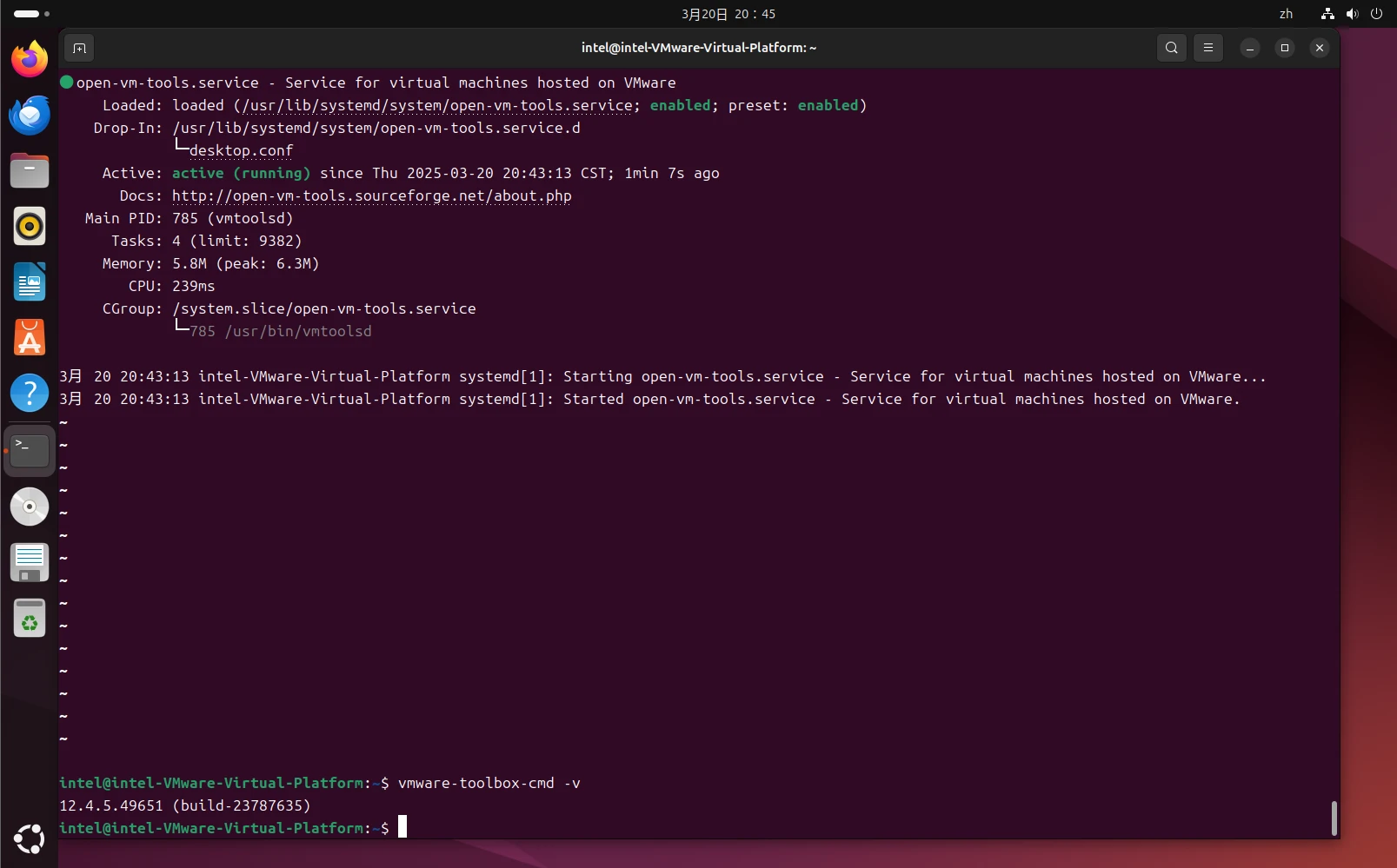Open Firefox from the dock
Screen dimensions: 1397x868
pos(30,59)
